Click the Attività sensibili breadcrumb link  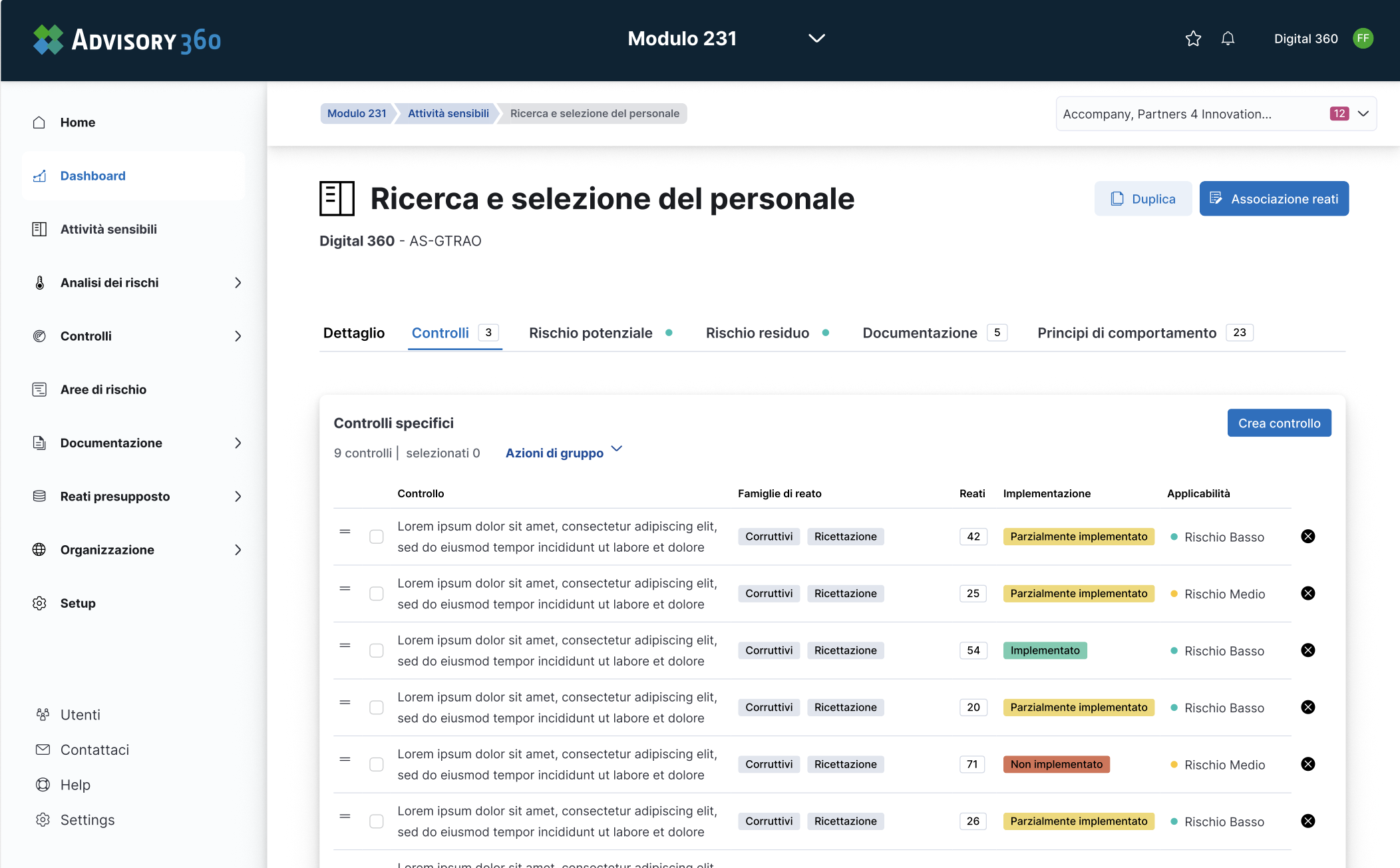448,114
